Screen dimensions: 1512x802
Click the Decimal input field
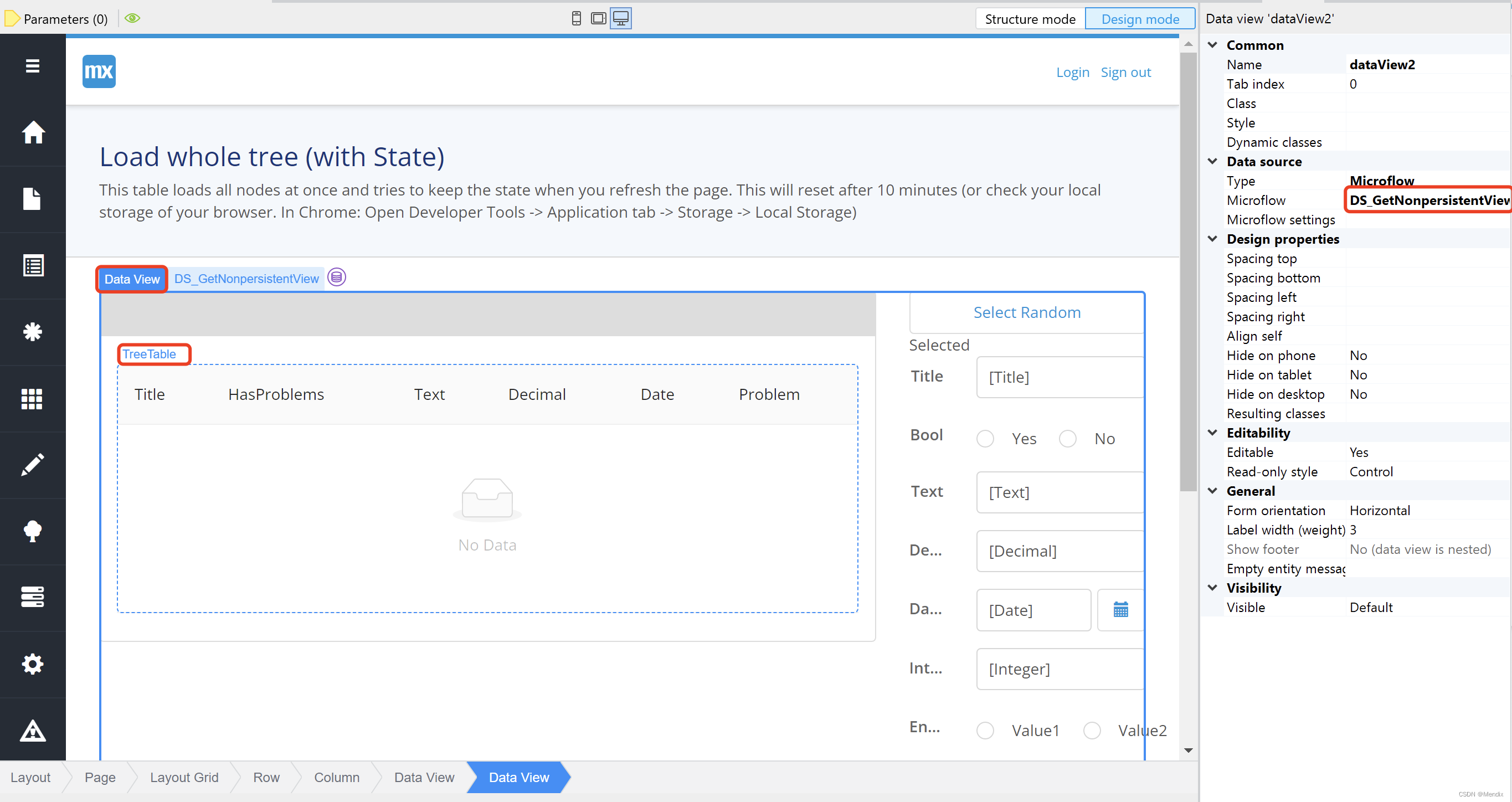(1060, 551)
